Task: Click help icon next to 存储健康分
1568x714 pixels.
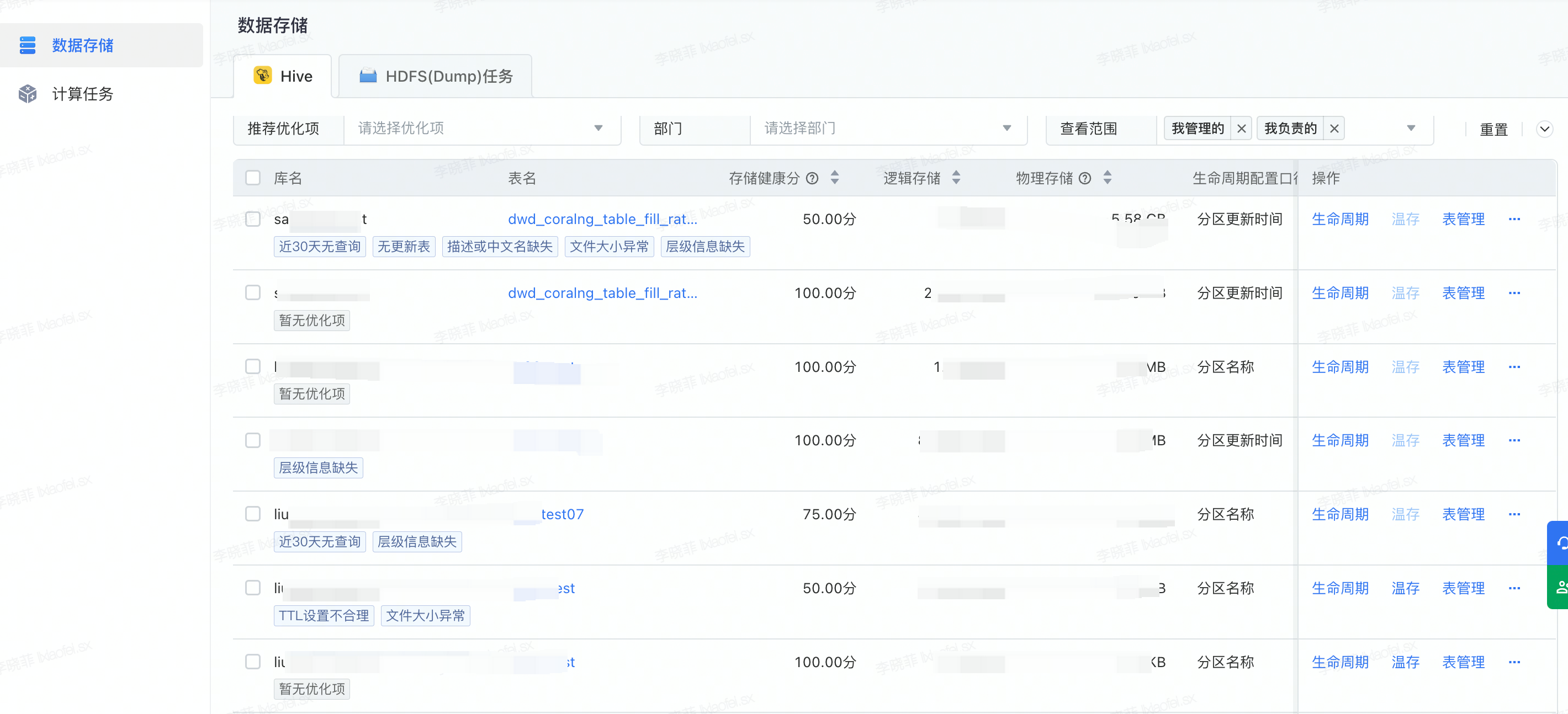Action: 812,178
